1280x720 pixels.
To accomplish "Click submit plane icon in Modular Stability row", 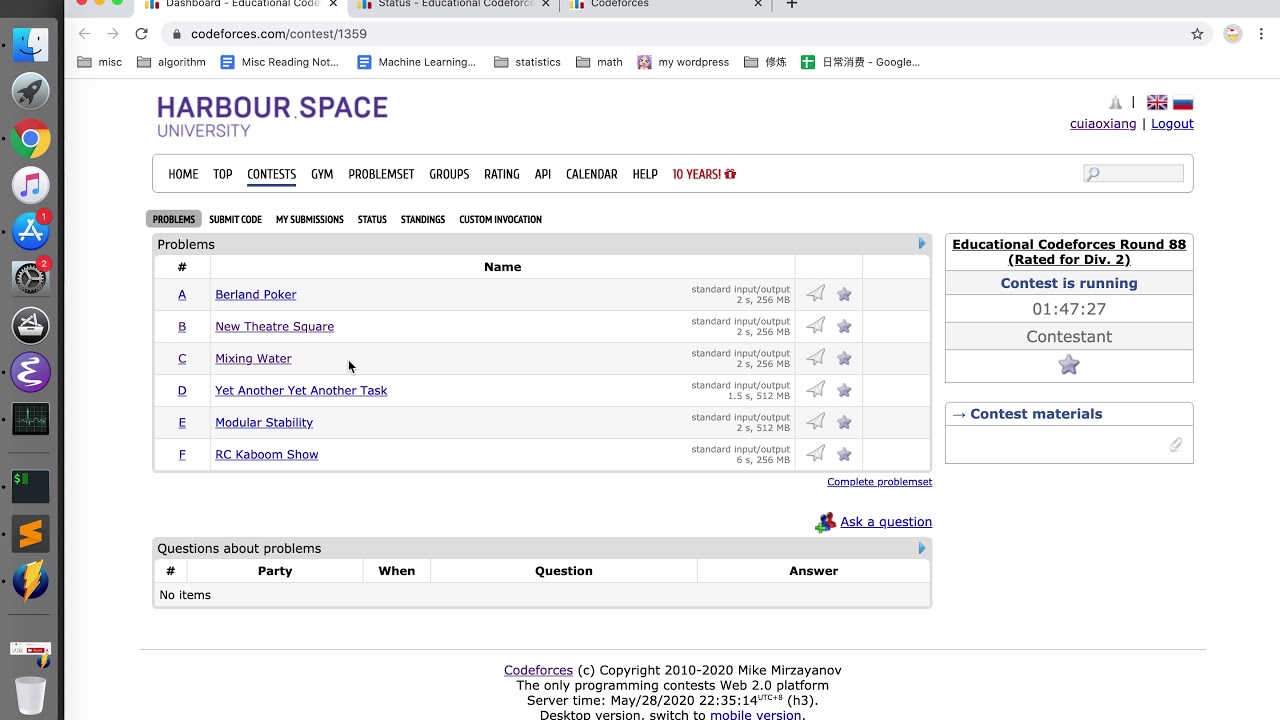I will coord(816,422).
